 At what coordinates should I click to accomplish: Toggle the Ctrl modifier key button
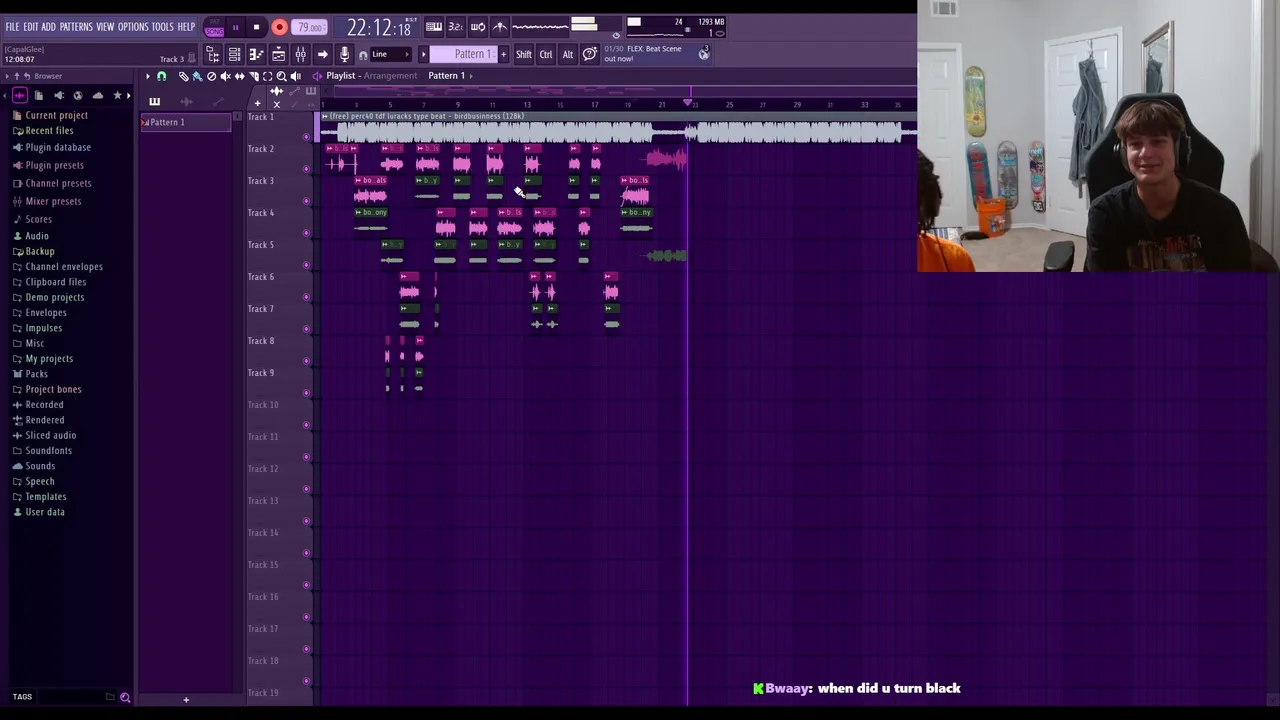tap(546, 54)
